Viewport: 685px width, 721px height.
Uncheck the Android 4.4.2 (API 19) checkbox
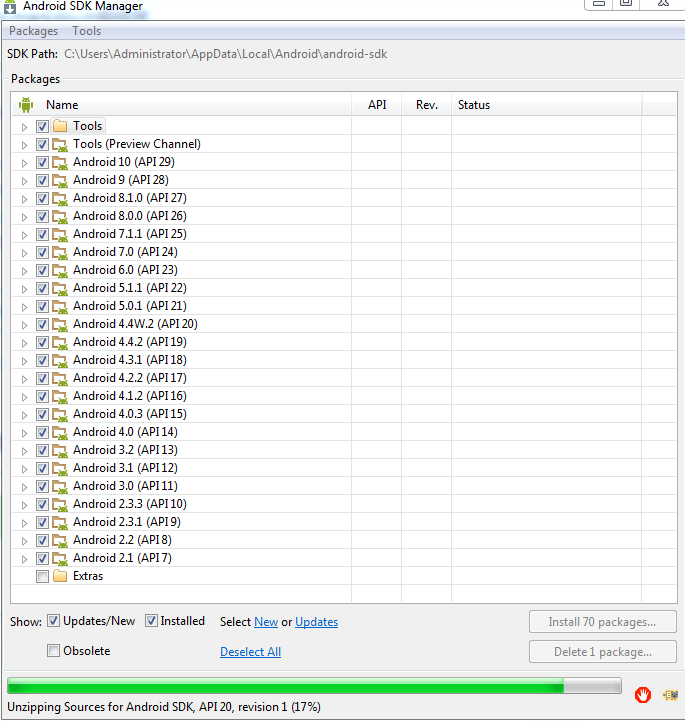coord(42,342)
